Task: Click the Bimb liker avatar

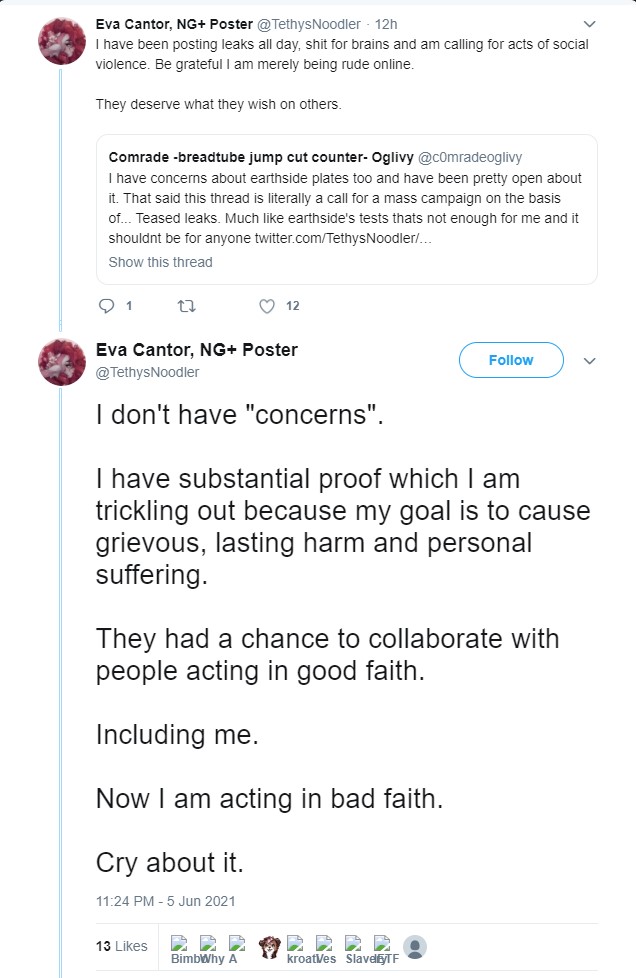Action: (x=180, y=949)
